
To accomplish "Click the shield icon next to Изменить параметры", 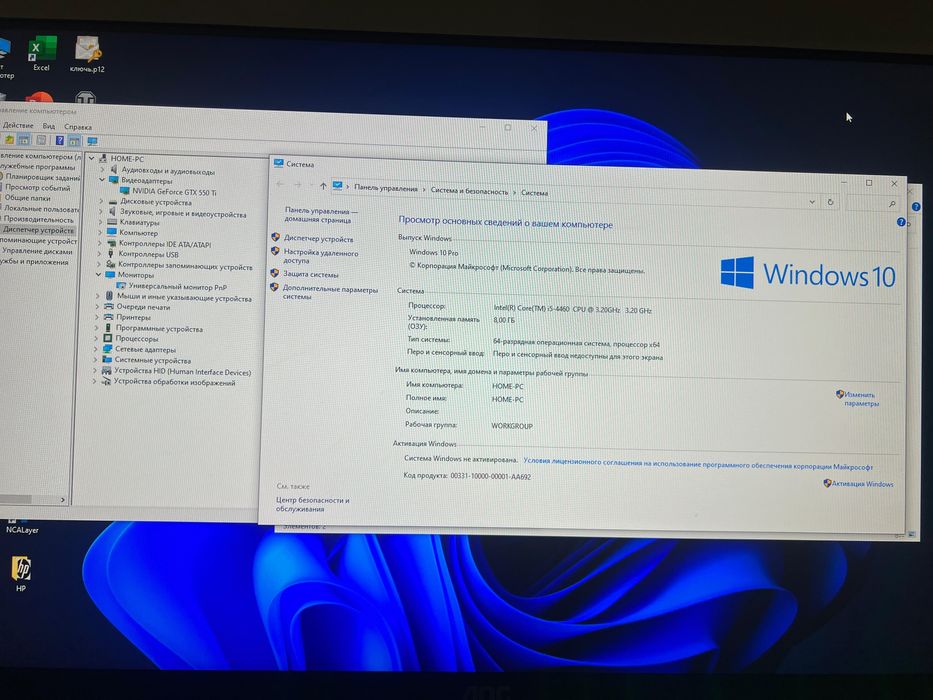I will coord(840,394).
